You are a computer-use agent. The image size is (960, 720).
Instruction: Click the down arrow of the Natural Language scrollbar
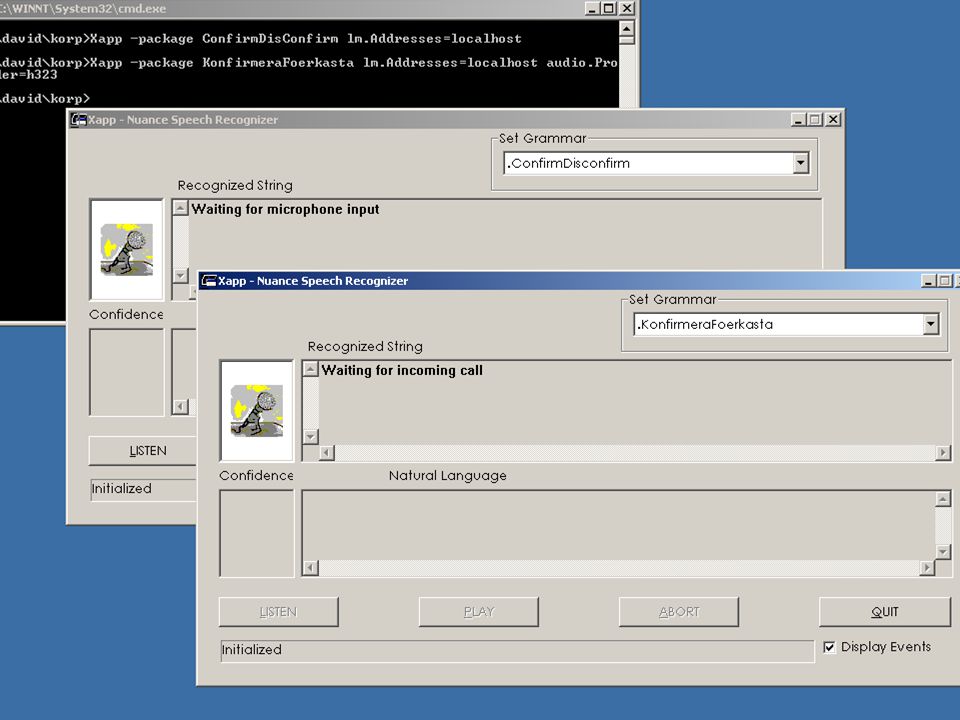click(x=943, y=552)
